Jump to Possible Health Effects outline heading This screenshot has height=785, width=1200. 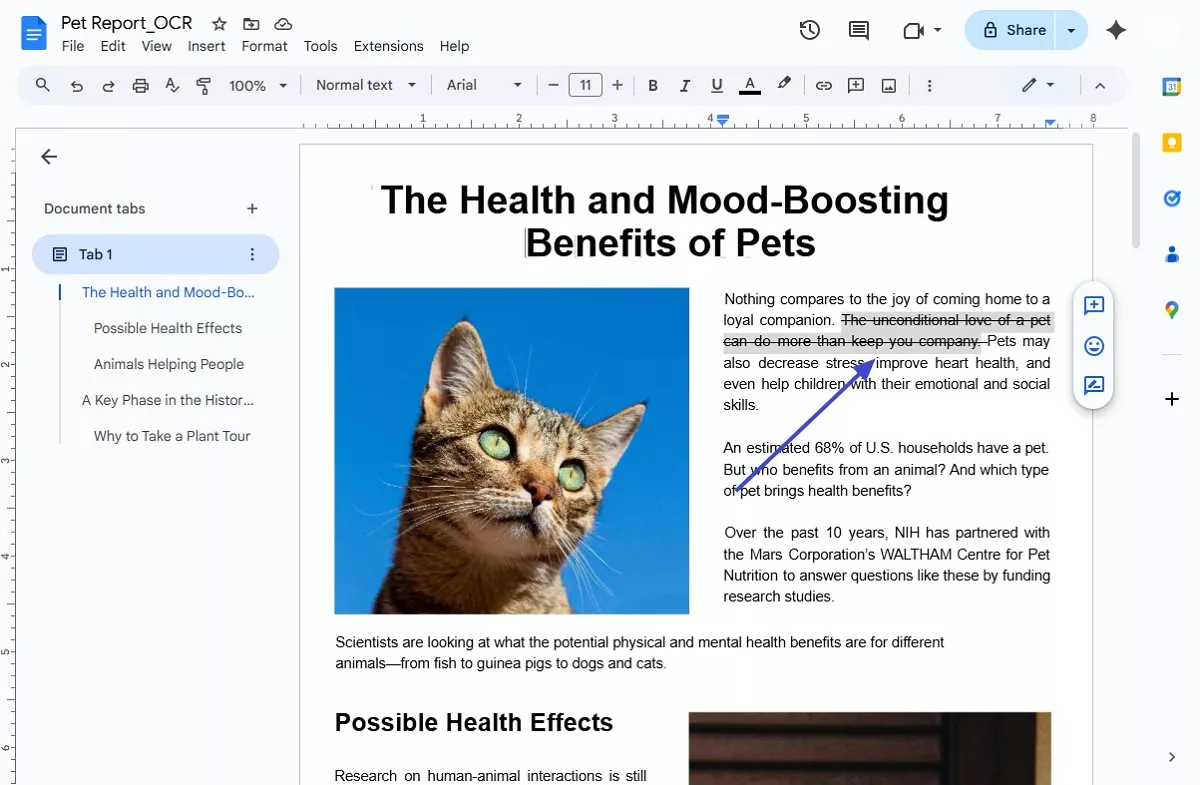[x=168, y=328]
